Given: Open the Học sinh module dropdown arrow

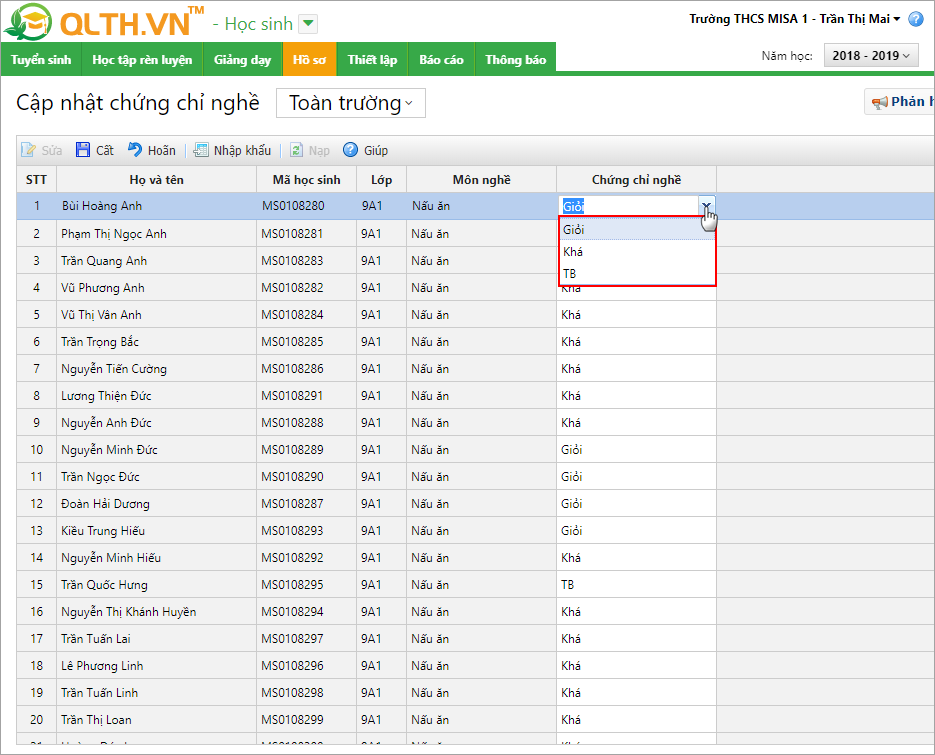Looking at the screenshot, I should tap(308, 24).
